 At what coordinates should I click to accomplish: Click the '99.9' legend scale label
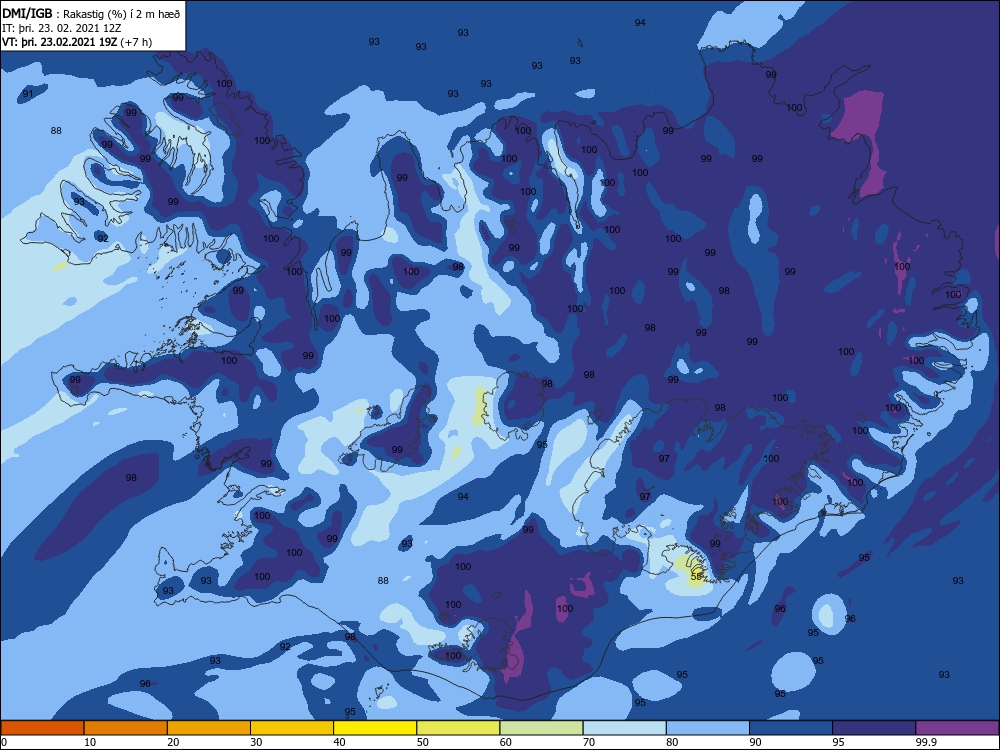click(x=927, y=742)
